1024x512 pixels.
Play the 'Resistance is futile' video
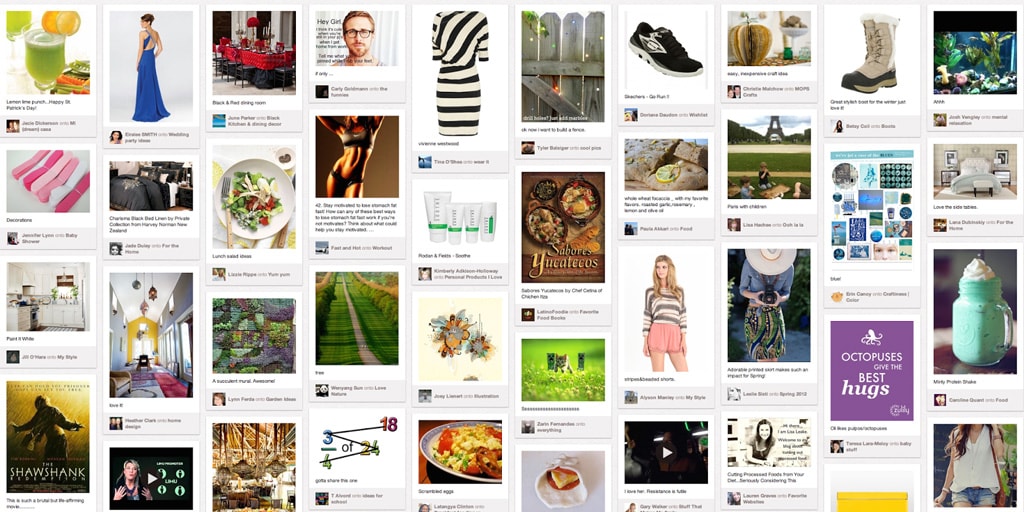666,453
